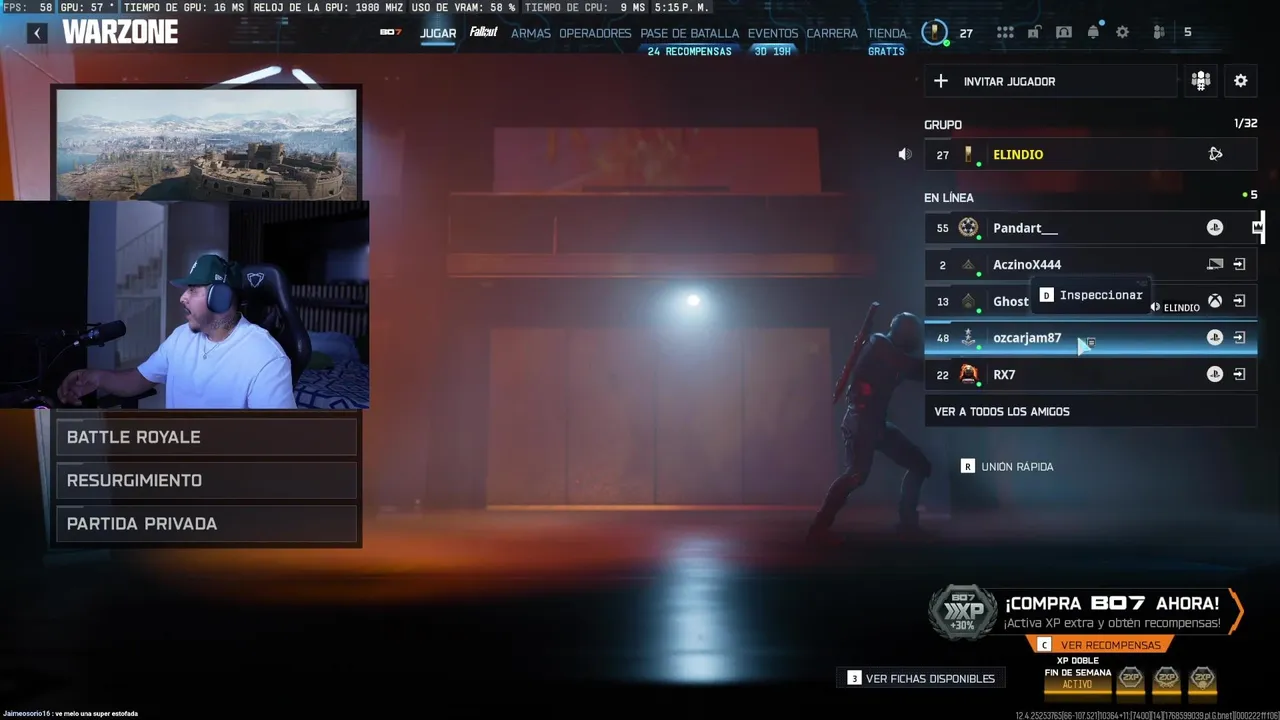1280x720 pixels.
Task: Select friend ozcarjam87
Action: (x=1090, y=338)
